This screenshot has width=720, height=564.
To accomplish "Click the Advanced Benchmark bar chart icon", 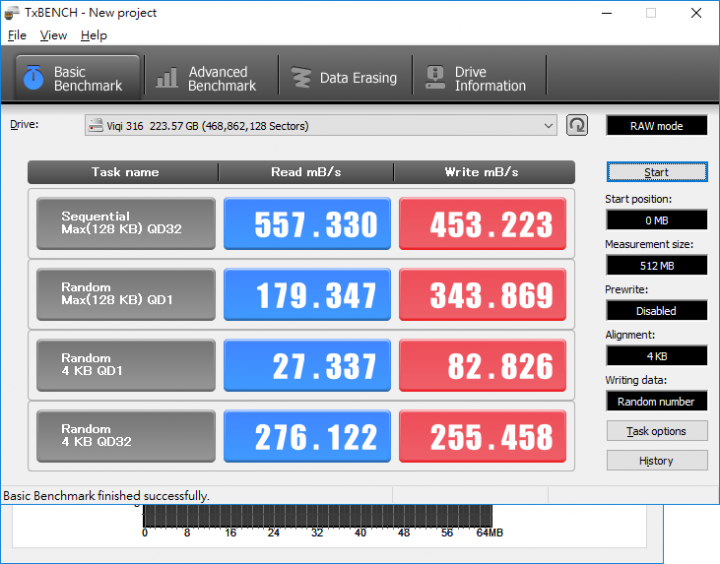I will click(x=166, y=78).
